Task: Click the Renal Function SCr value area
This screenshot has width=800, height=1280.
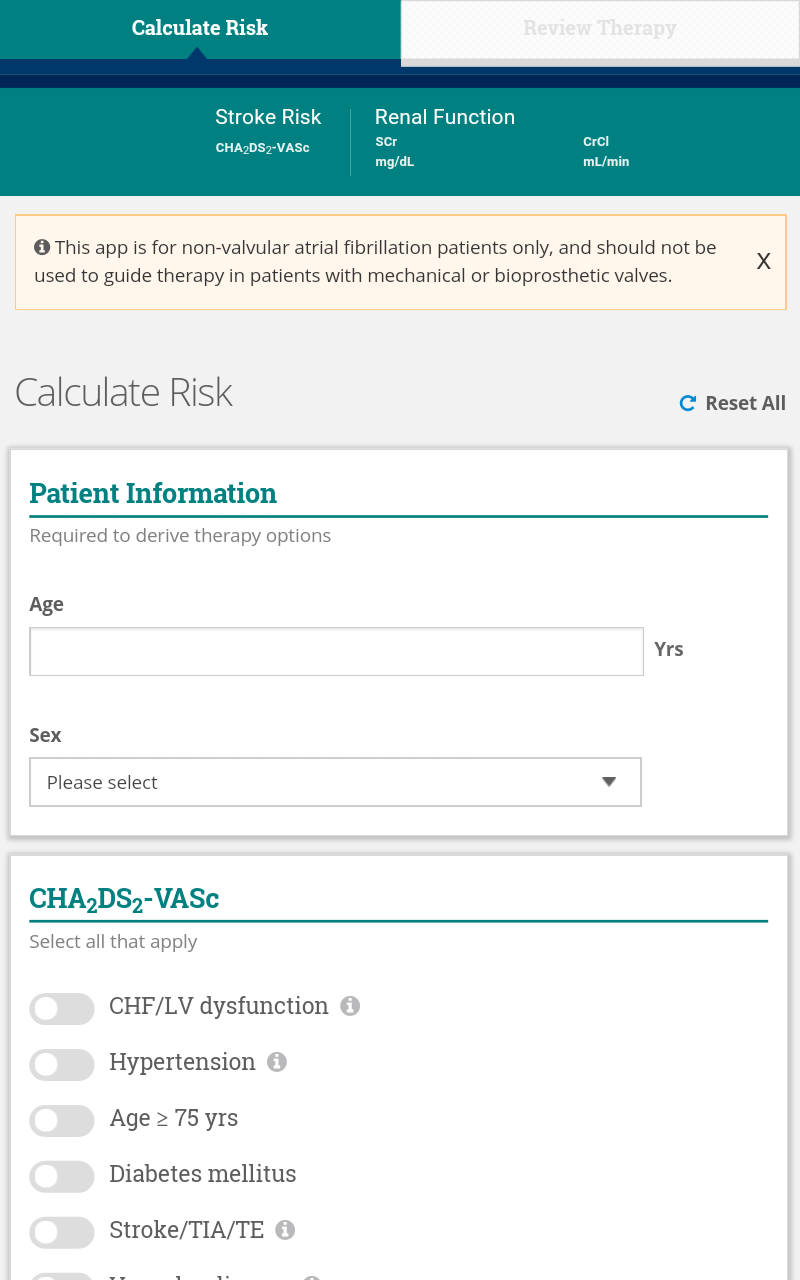Action: pos(394,152)
